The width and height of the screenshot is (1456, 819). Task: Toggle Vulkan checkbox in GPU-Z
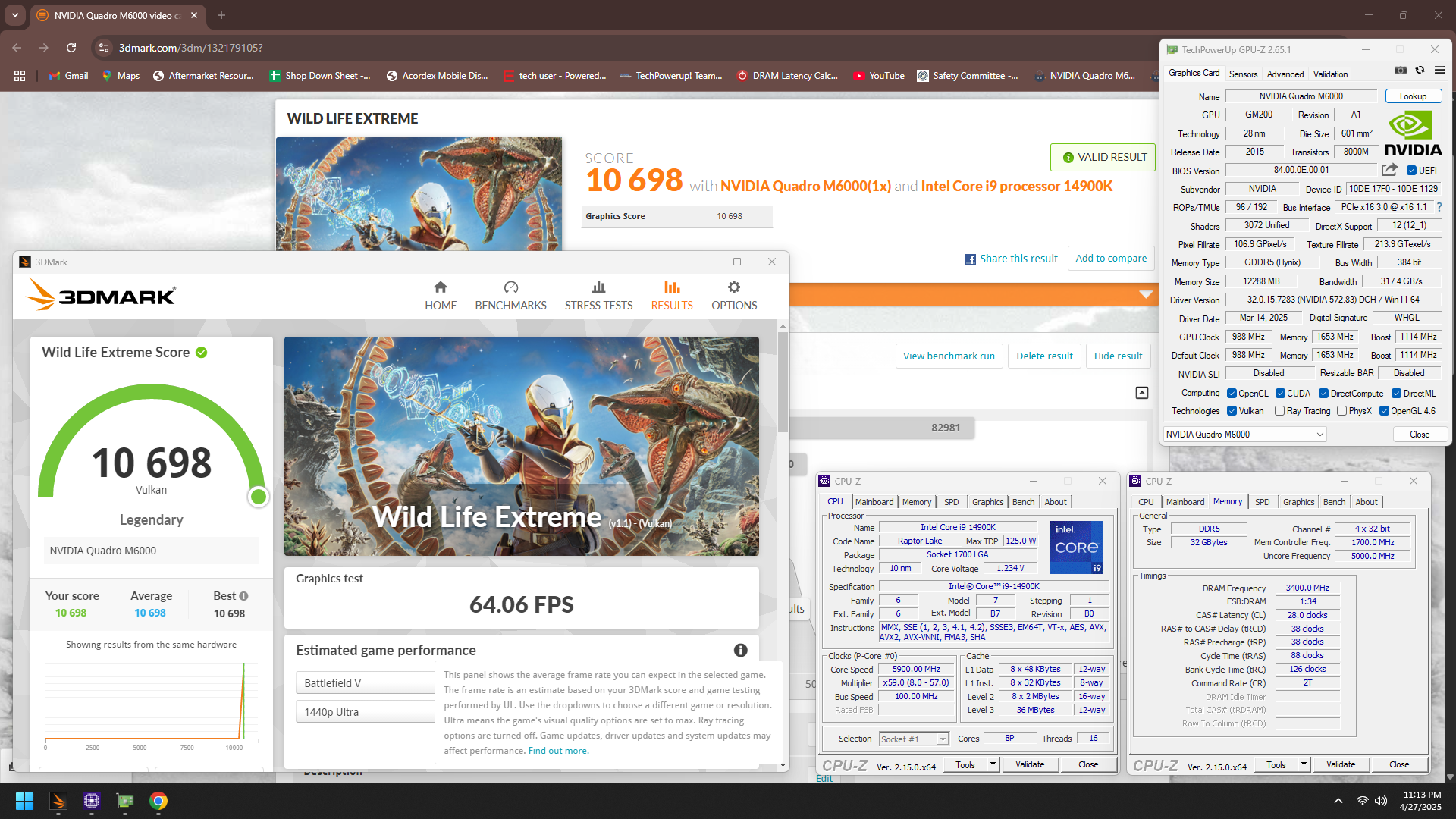click(x=1232, y=411)
